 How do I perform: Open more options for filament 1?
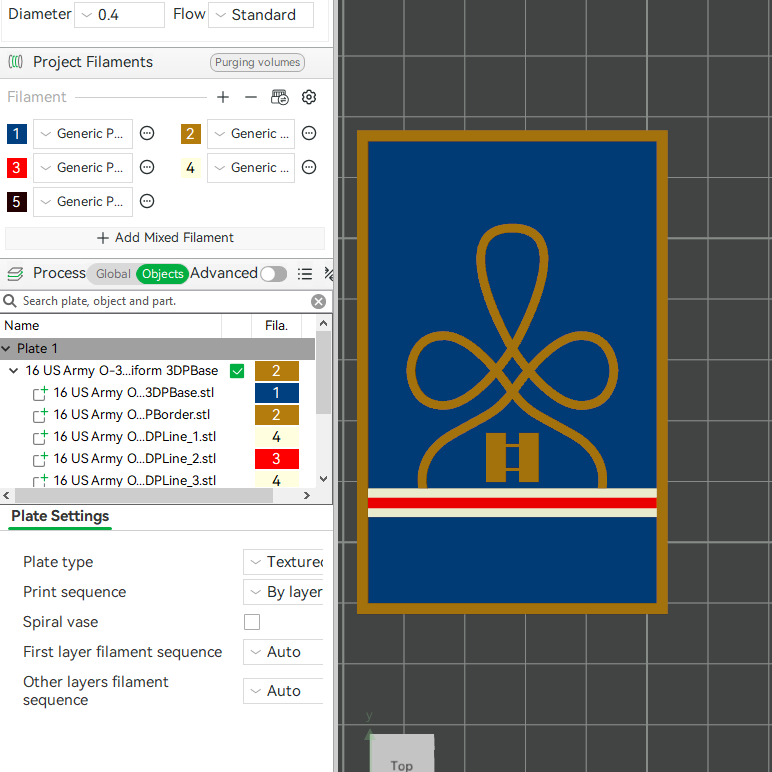coord(147,133)
